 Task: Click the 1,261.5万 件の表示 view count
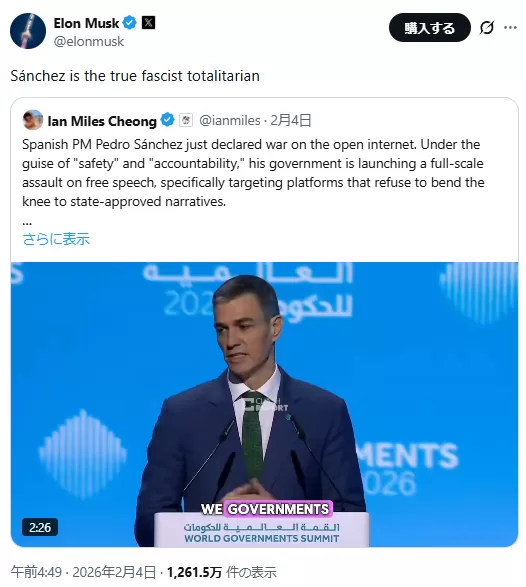tap(222, 572)
